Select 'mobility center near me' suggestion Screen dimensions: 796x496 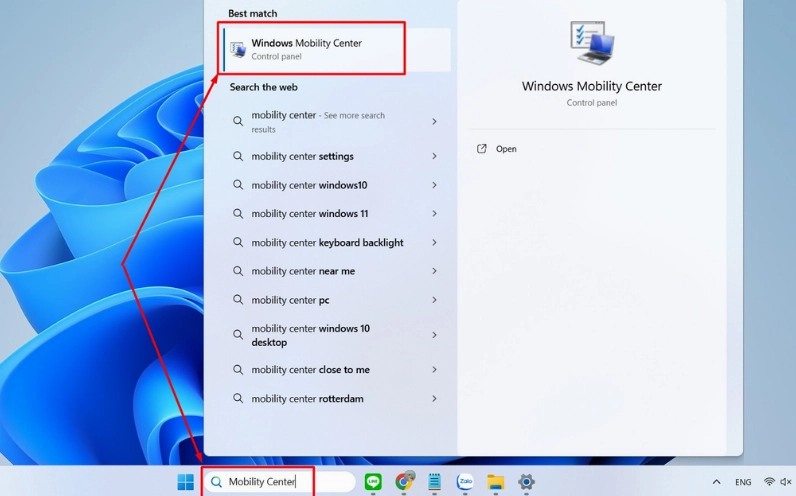tap(336, 271)
